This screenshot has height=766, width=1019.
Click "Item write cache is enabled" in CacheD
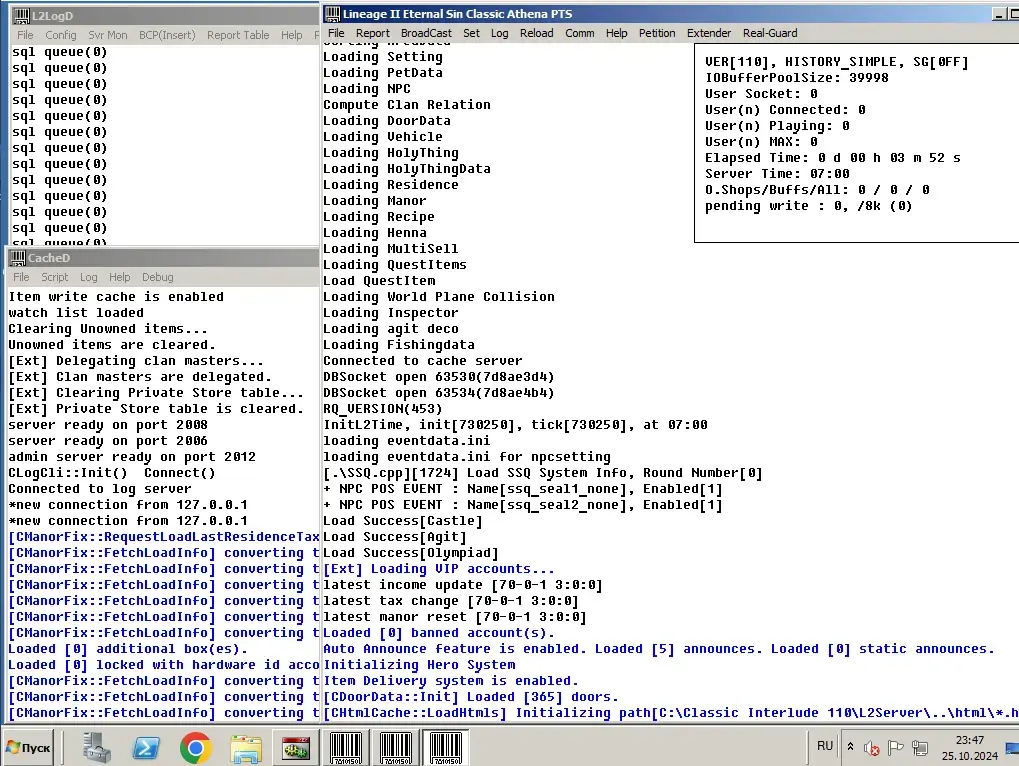click(x=116, y=297)
